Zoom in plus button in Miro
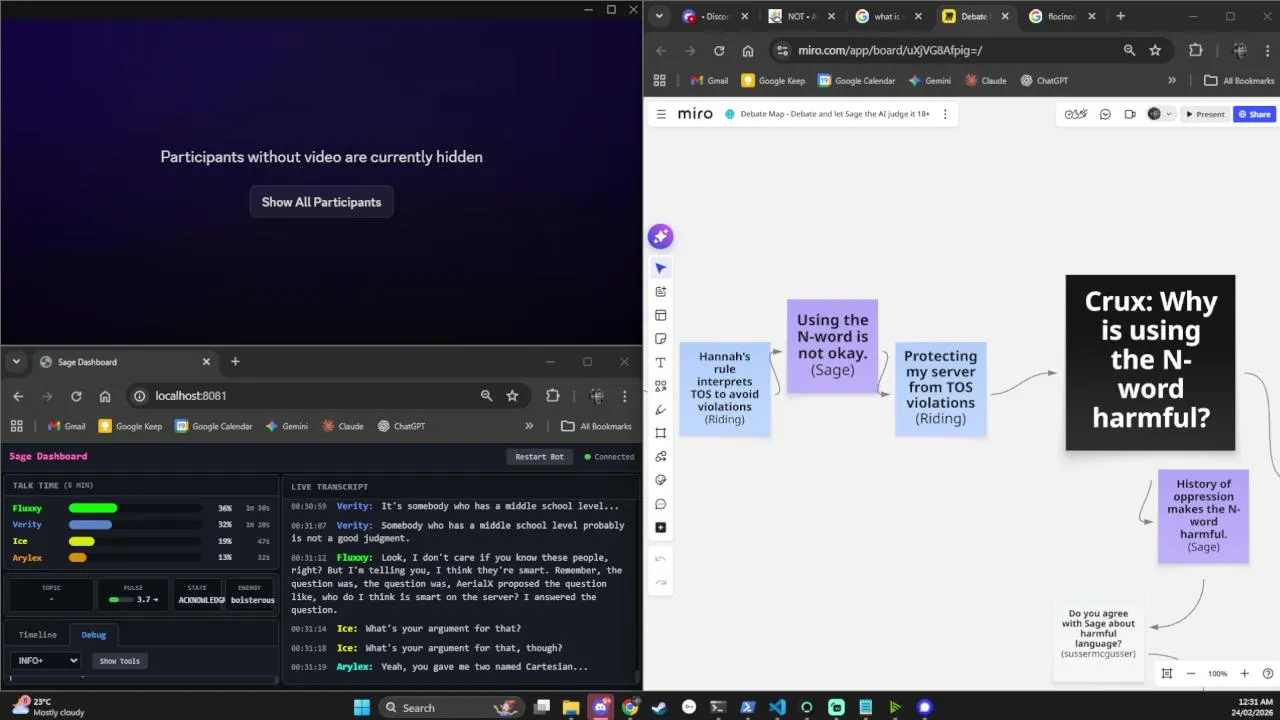 point(1244,674)
